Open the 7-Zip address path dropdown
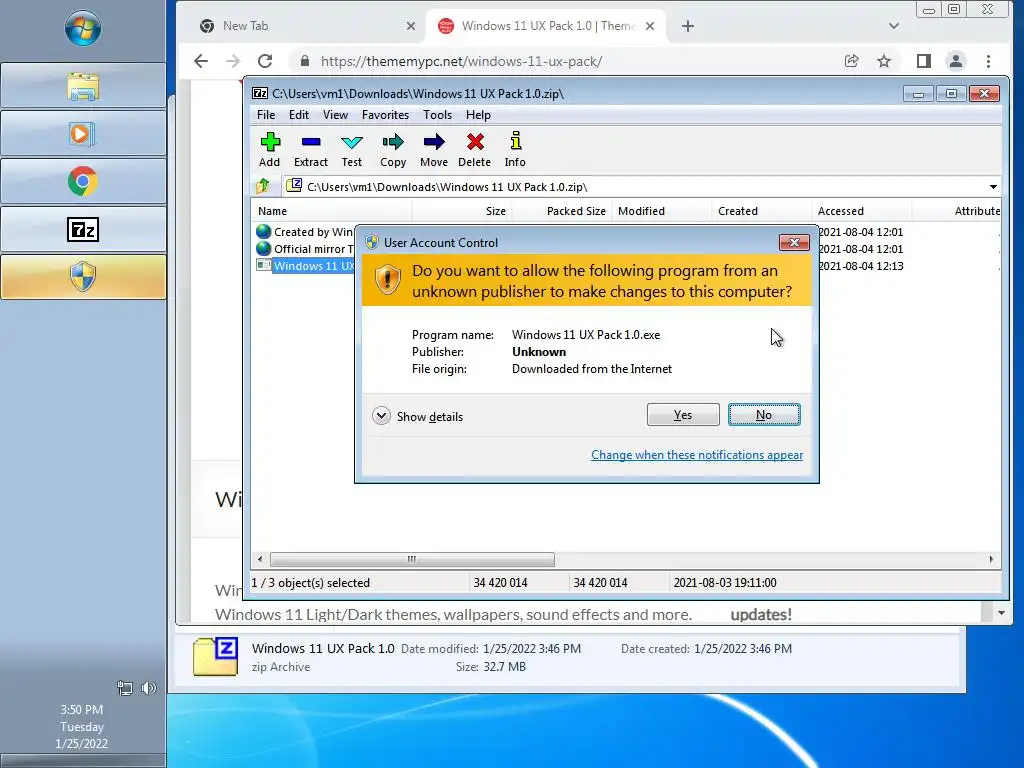 [x=993, y=187]
